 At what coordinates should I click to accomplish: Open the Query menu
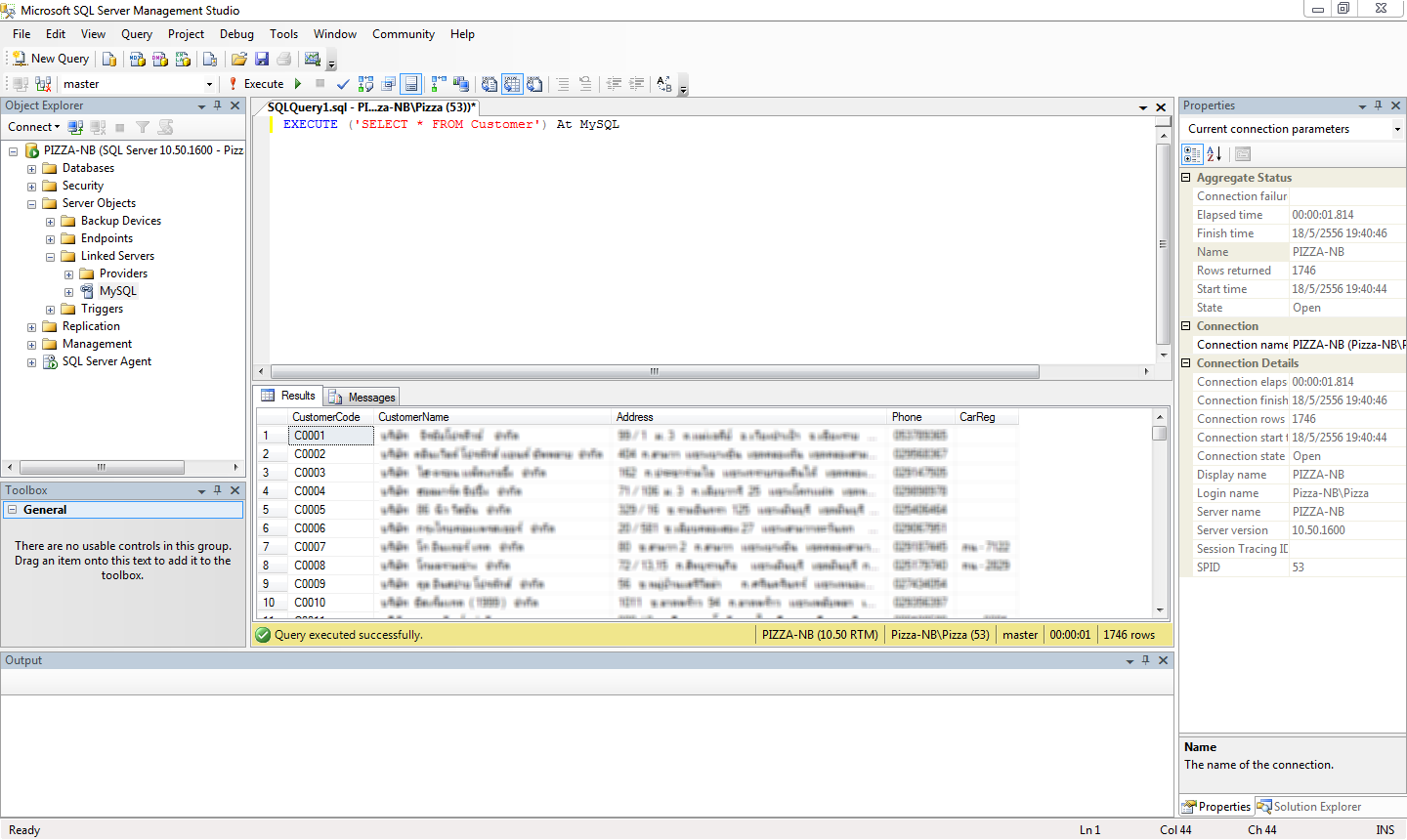click(x=137, y=34)
